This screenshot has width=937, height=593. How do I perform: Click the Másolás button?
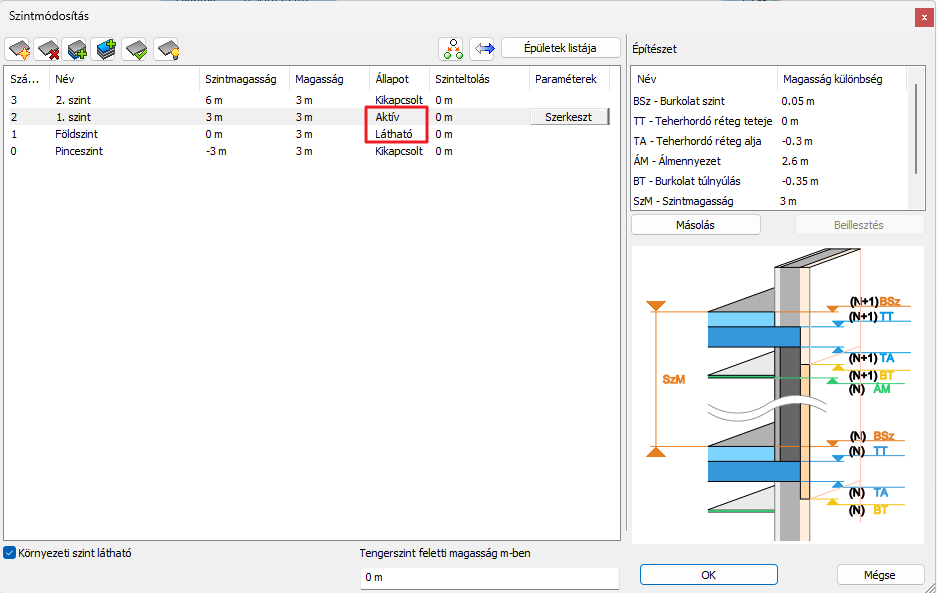pyautogui.click(x=696, y=225)
